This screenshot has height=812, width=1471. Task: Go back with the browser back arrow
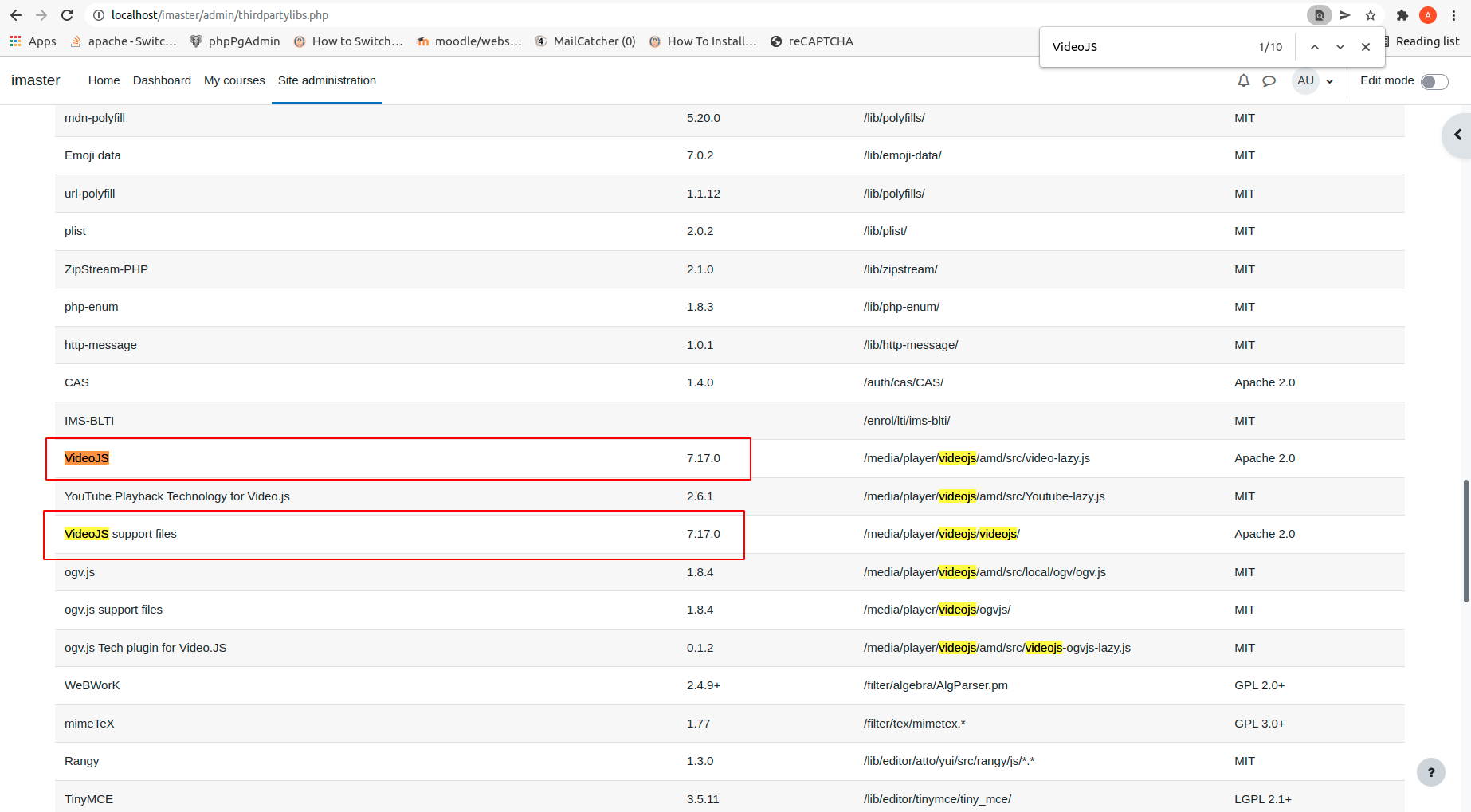pyautogui.click(x=16, y=15)
